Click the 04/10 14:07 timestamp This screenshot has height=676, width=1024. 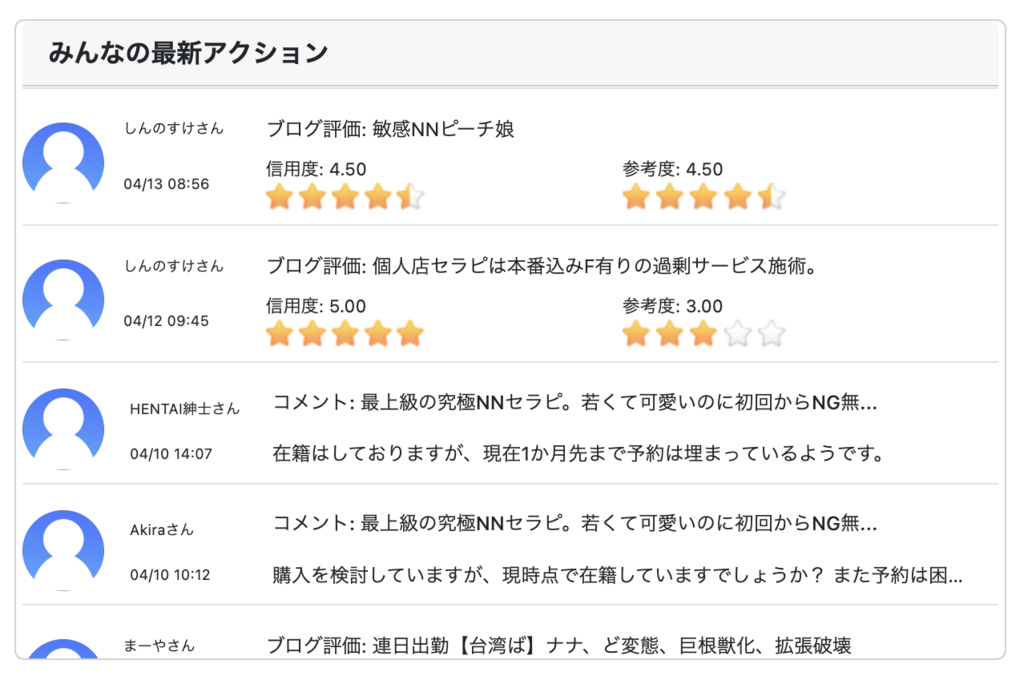click(x=171, y=454)
